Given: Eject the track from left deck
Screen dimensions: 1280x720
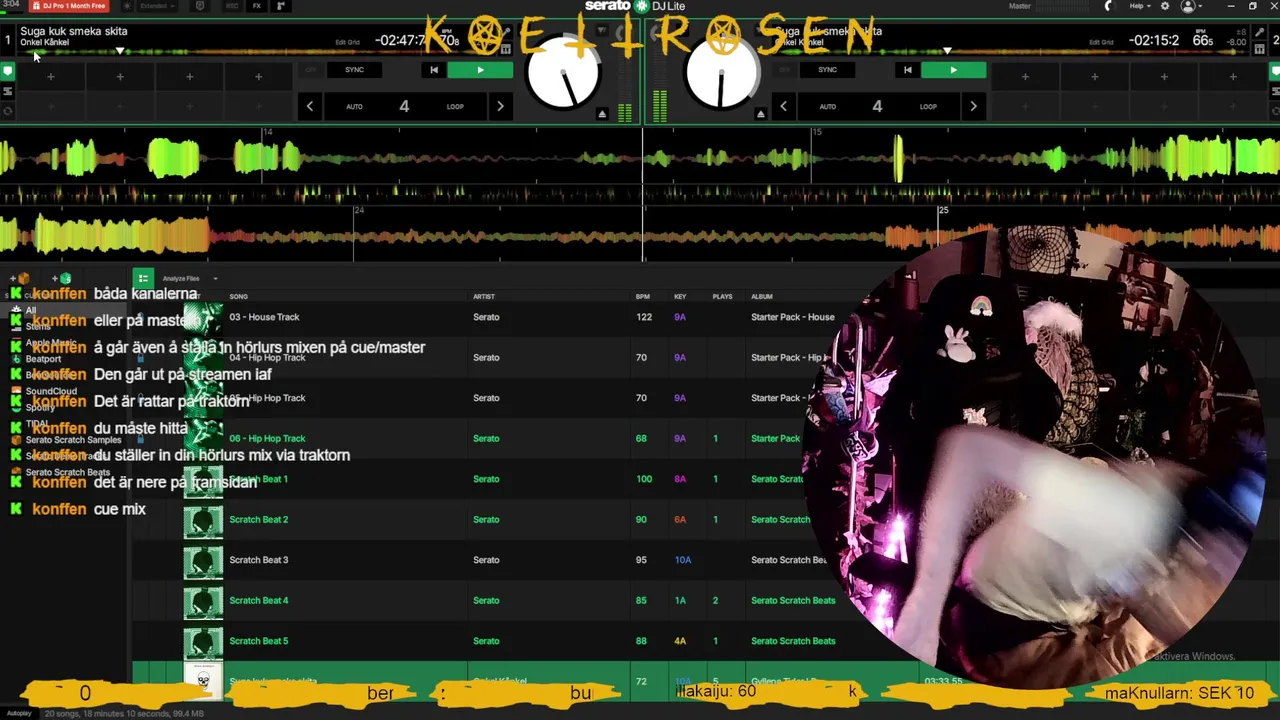Looking at the screenshot, I should pos(602,114).
